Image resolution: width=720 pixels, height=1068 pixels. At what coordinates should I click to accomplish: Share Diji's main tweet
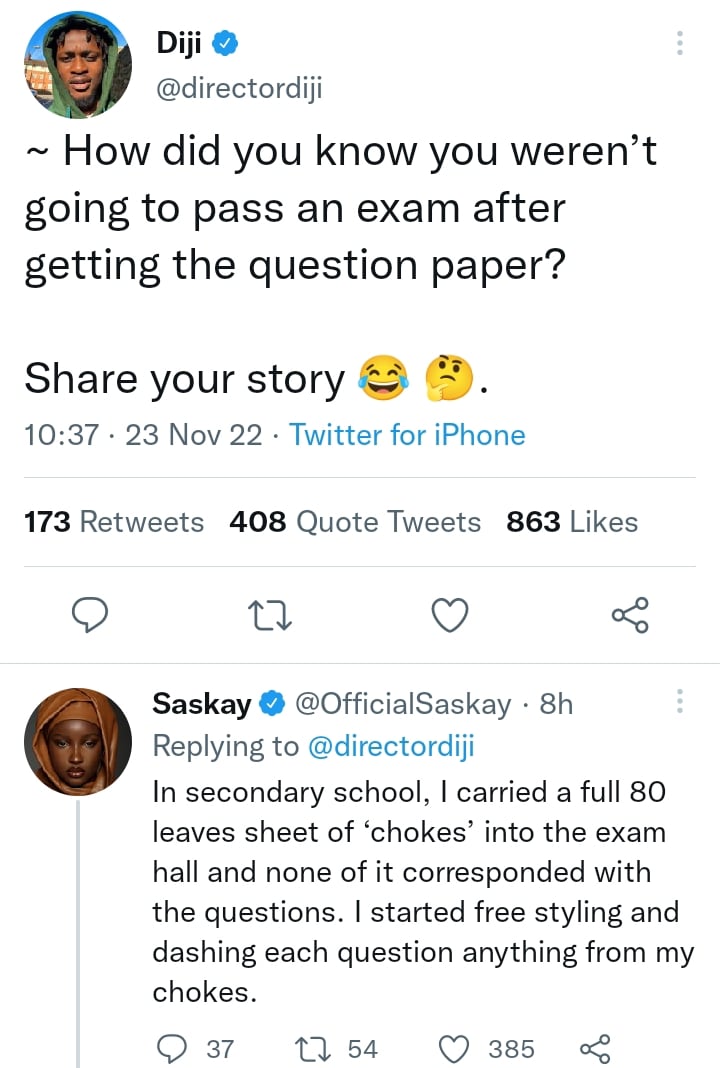click(x=629, y=615)
